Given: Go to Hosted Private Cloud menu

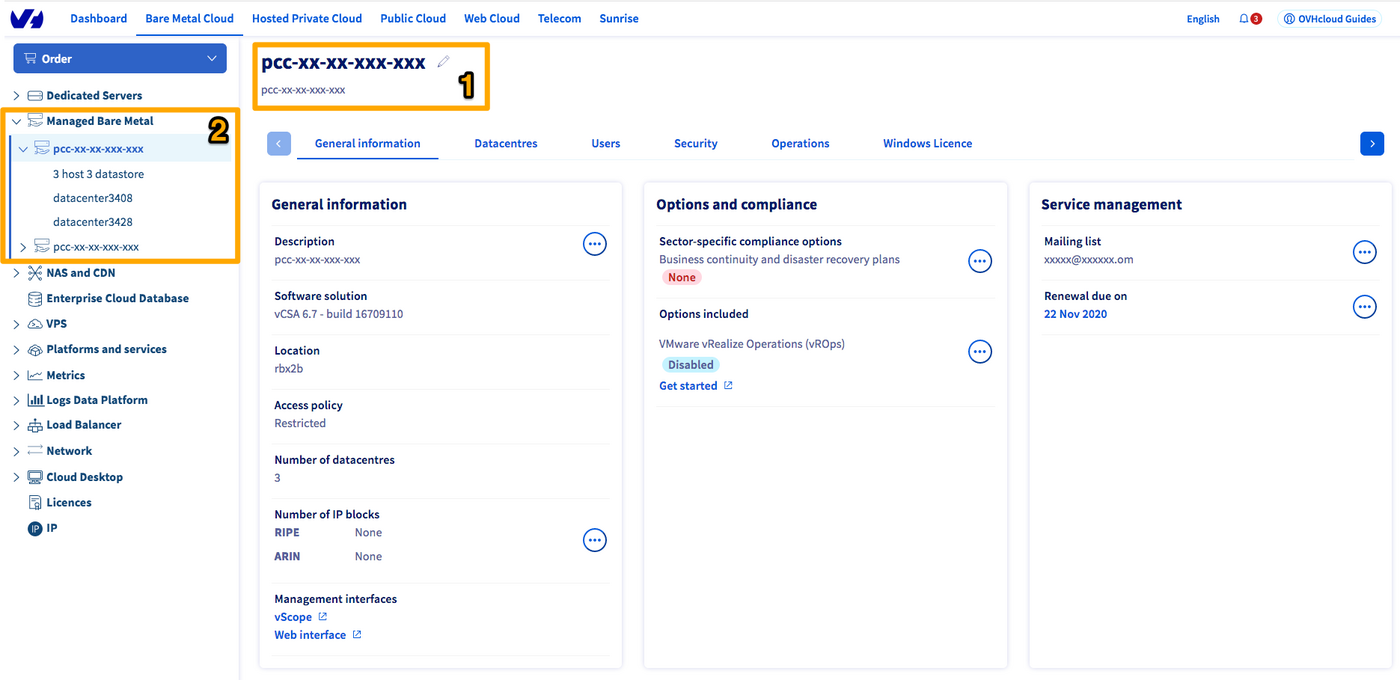Looking at the screenshot, I should coord(306,18).
